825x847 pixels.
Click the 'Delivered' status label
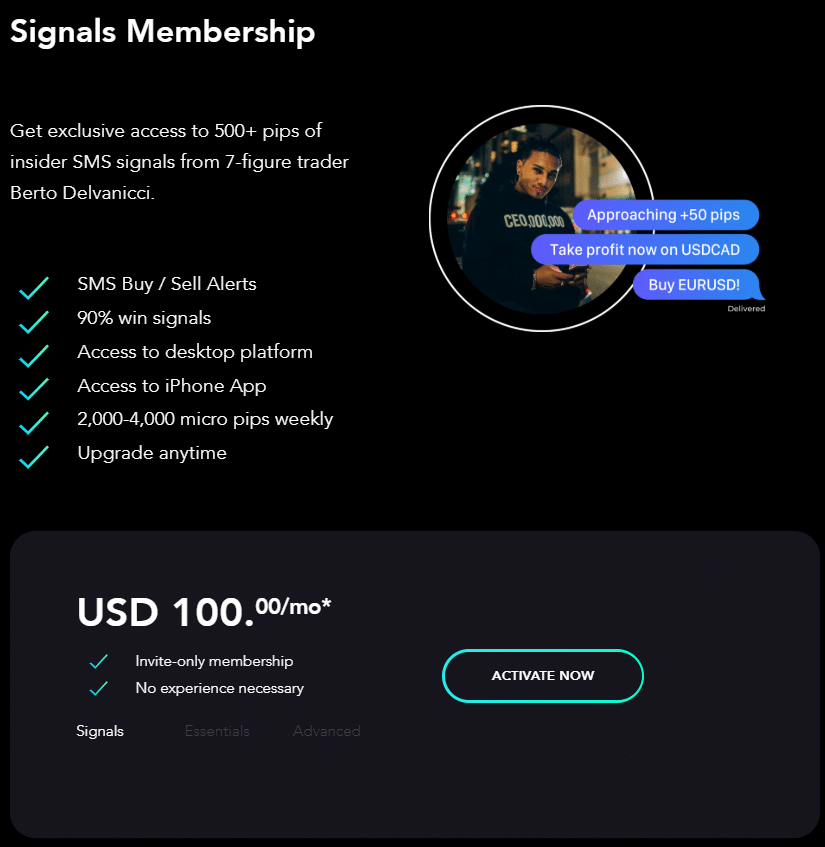(x=746, y=308)
